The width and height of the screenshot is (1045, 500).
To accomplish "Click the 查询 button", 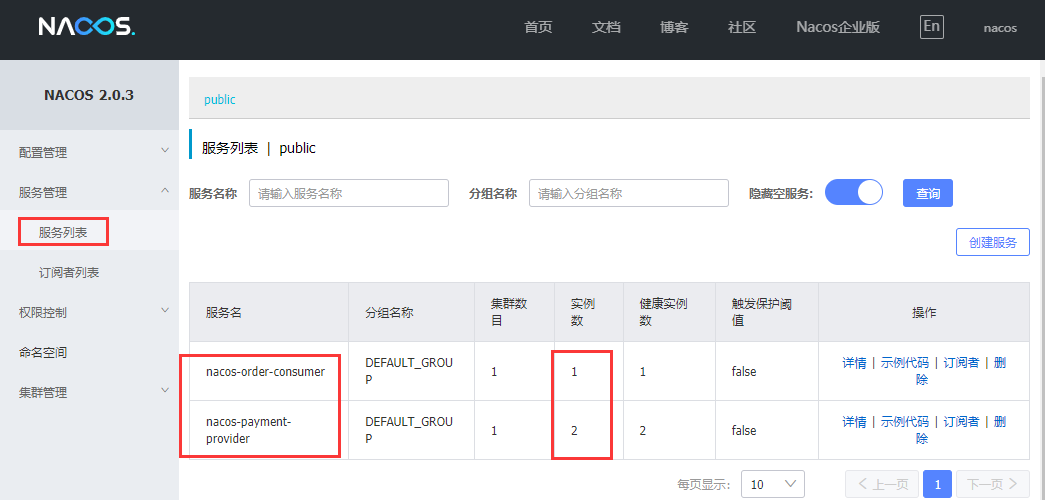I will (x=928, y=193).
